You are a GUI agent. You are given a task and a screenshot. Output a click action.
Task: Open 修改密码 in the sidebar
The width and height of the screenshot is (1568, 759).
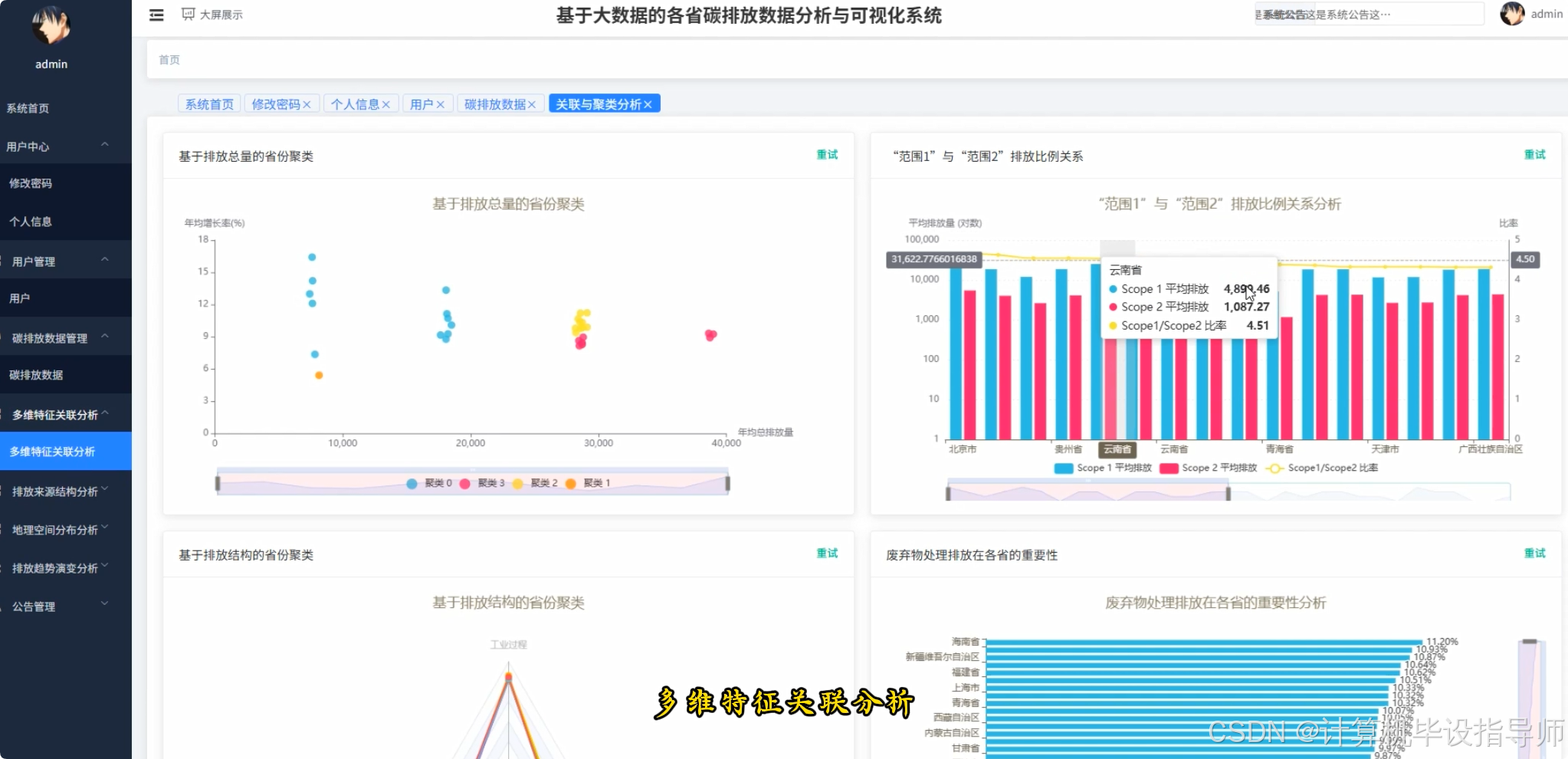pyautogui.click(x=66, y=183)
